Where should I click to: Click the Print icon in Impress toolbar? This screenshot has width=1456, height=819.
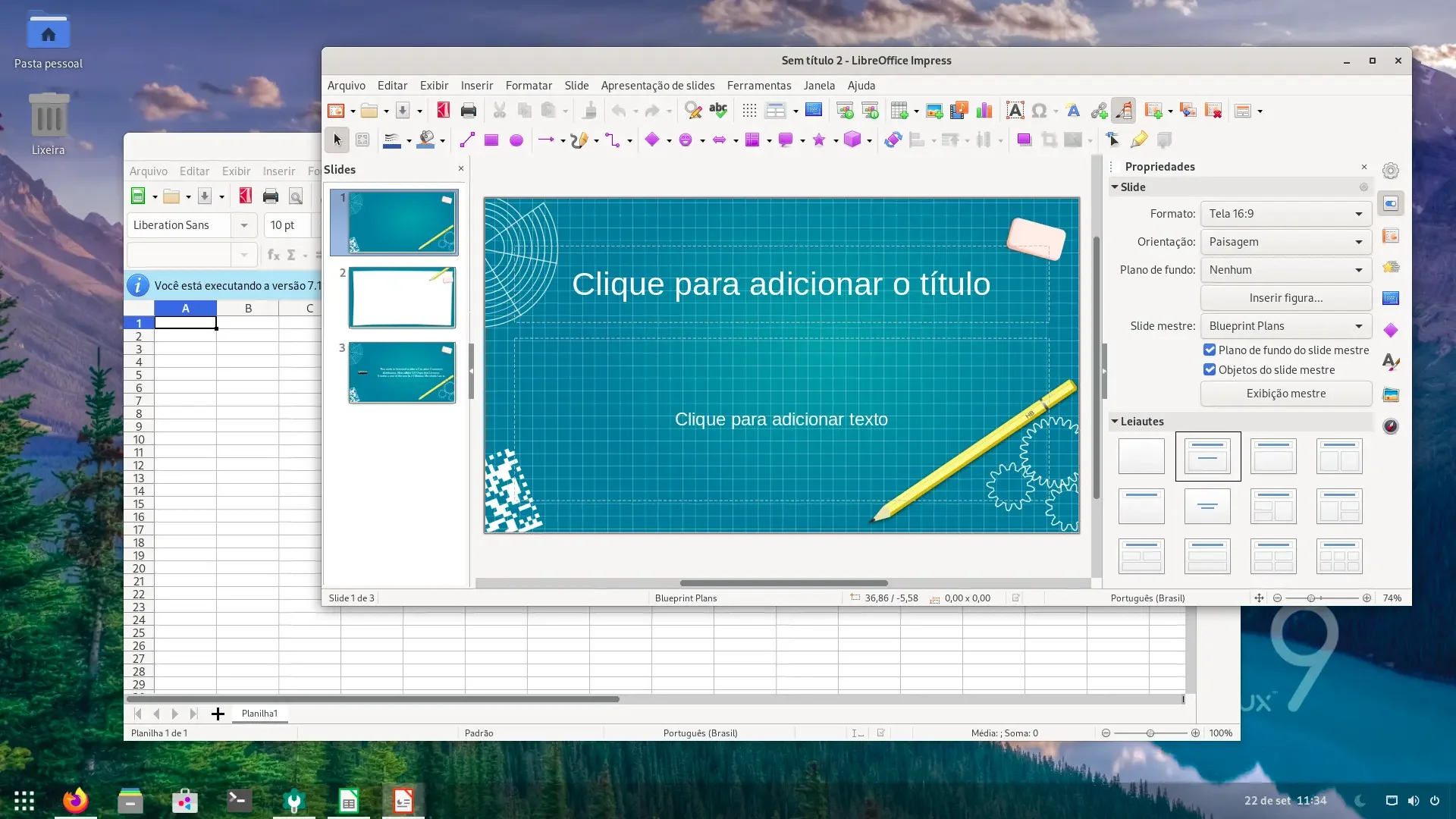pyautogui.click(x=469, y=111)
